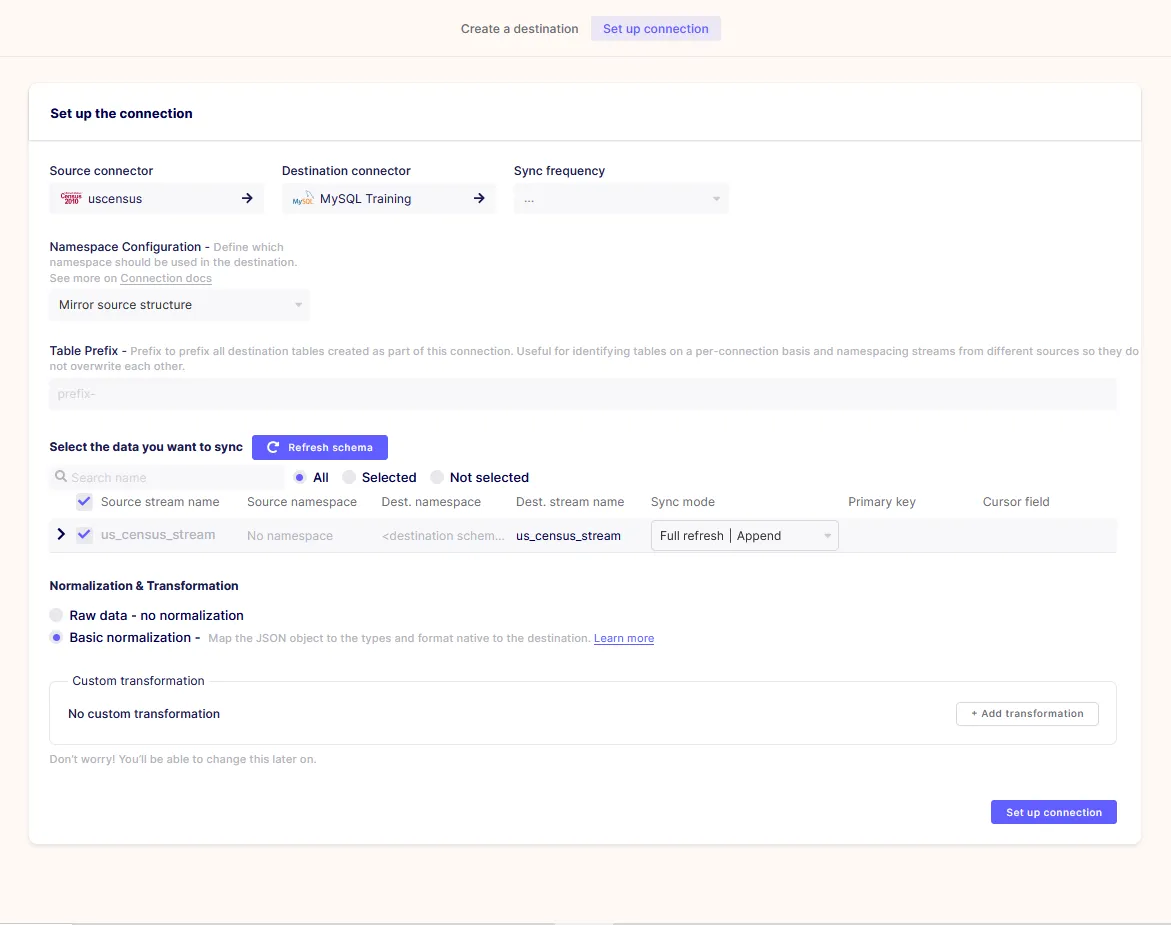Click the bottom Set up connection button
The image size is (1171, 925).
coord(1054,812)
